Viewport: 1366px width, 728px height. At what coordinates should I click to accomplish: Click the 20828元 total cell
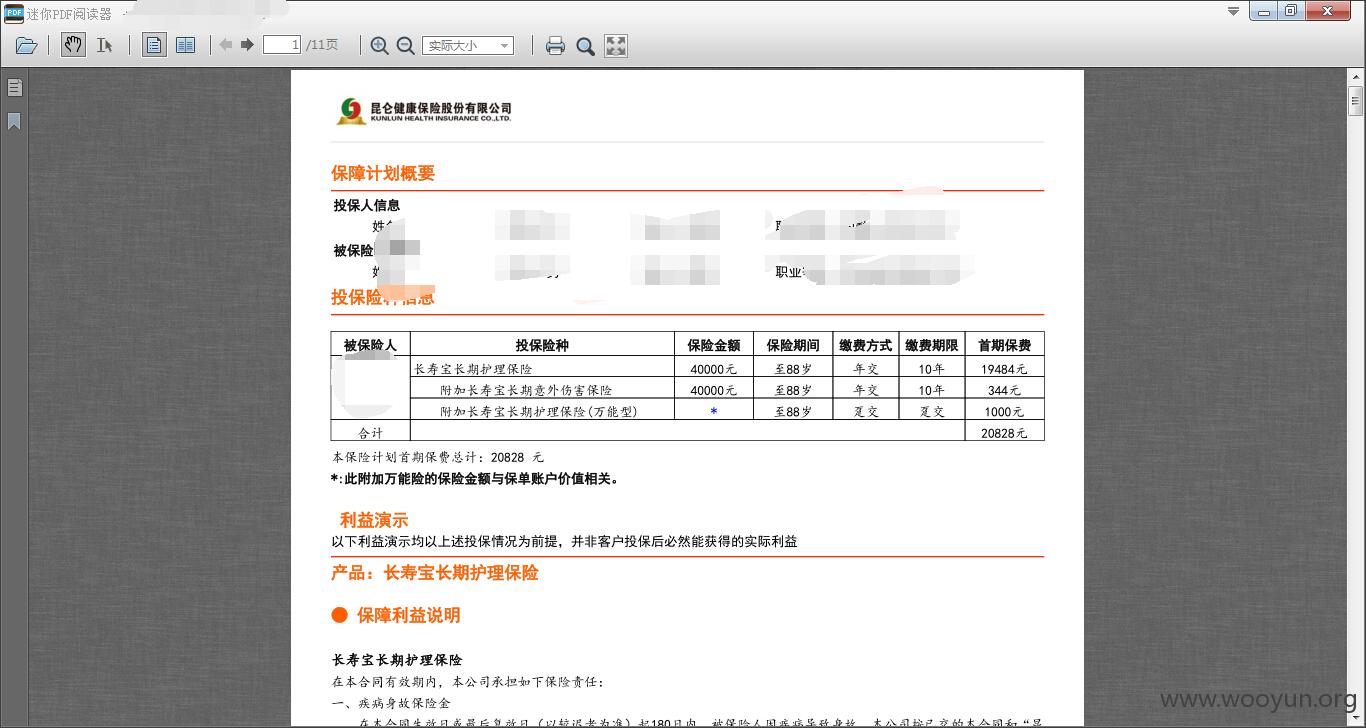click(x=1005, y=432)
